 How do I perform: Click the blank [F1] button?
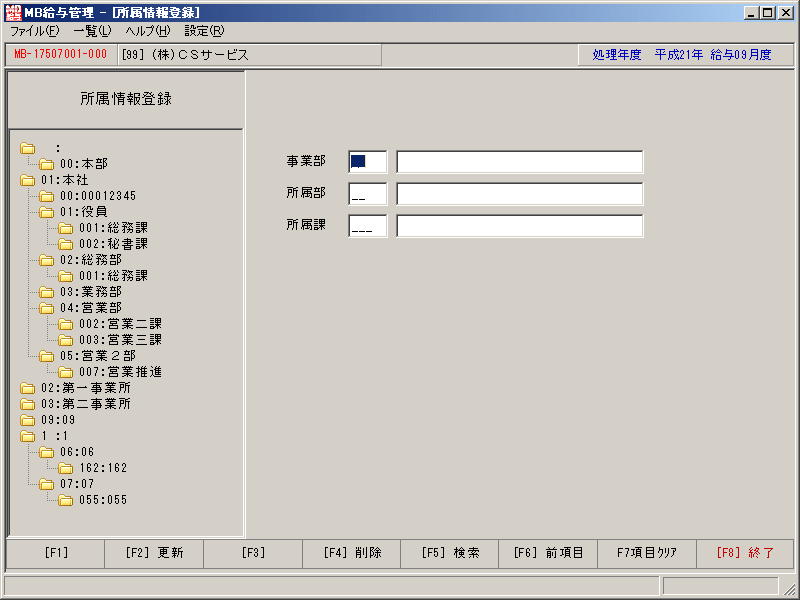pyautogui.click(x=56, y=553)
